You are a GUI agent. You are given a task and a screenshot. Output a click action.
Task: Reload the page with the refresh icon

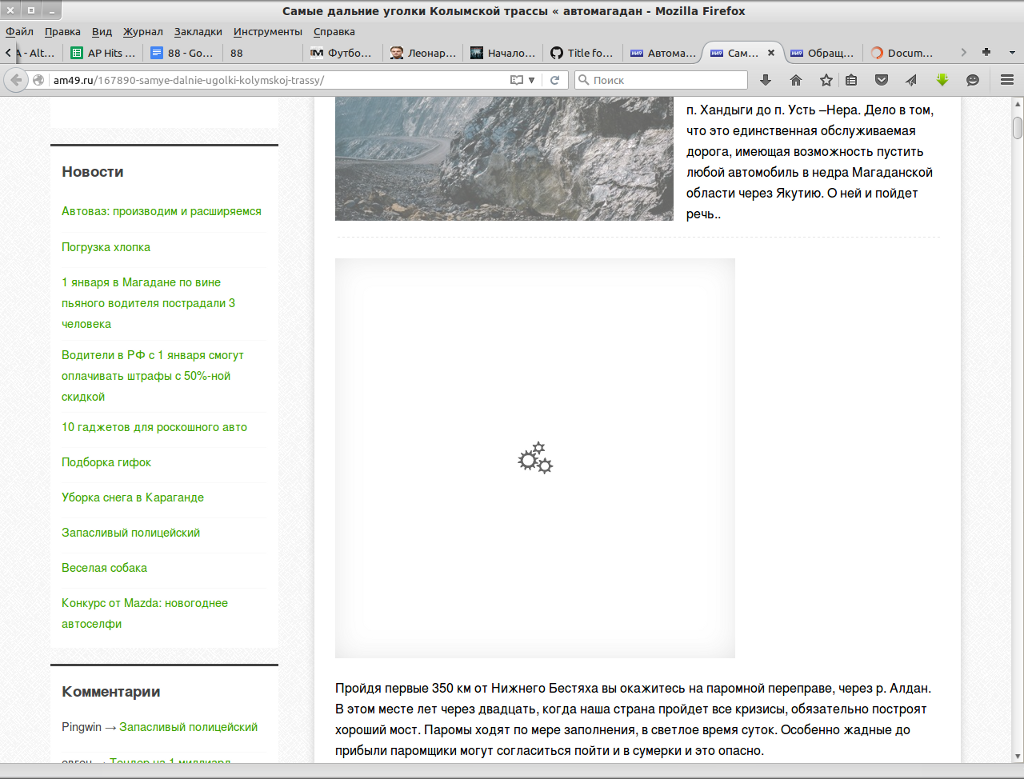[554, 80]
